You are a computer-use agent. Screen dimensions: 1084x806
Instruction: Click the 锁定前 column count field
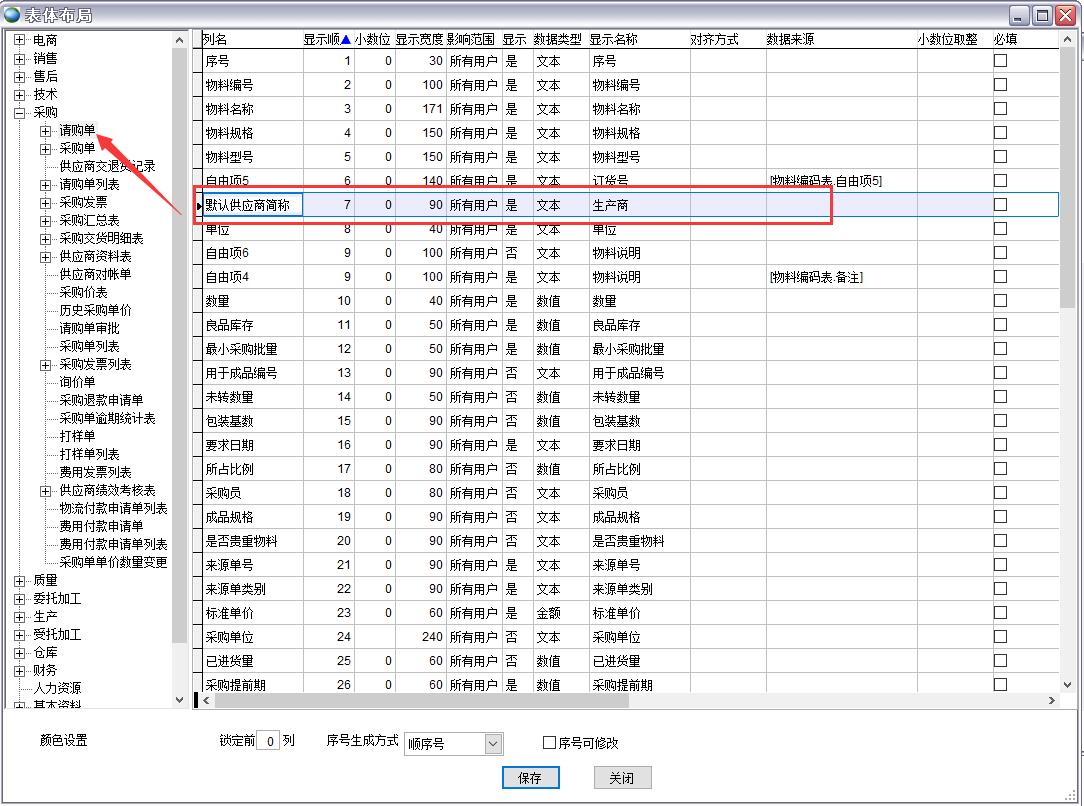(268, 742)
